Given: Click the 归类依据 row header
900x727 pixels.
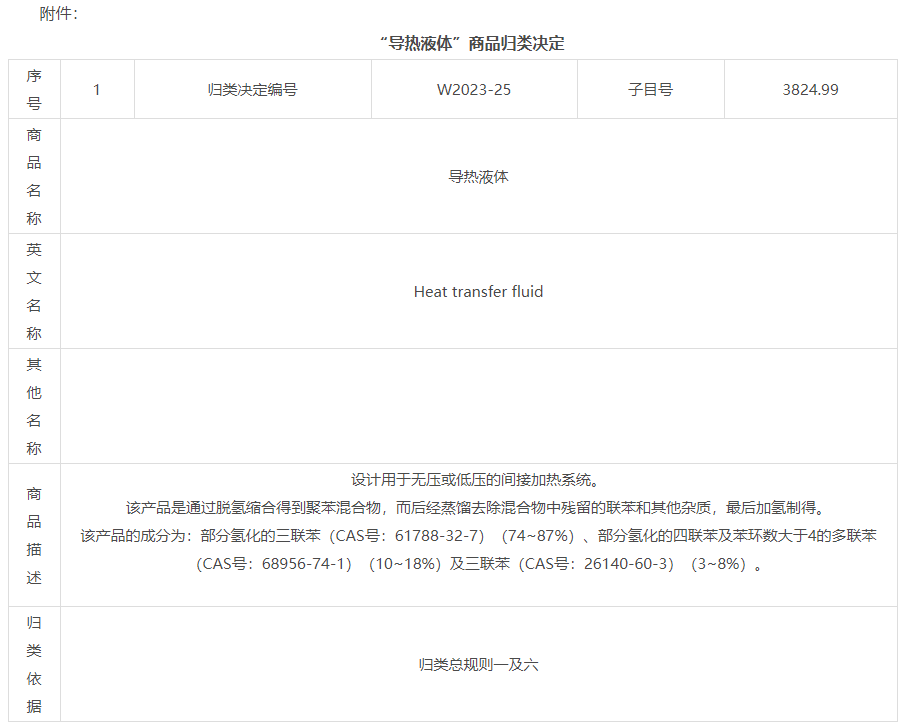Looking at the screenshot, I should tap(34, 664).
